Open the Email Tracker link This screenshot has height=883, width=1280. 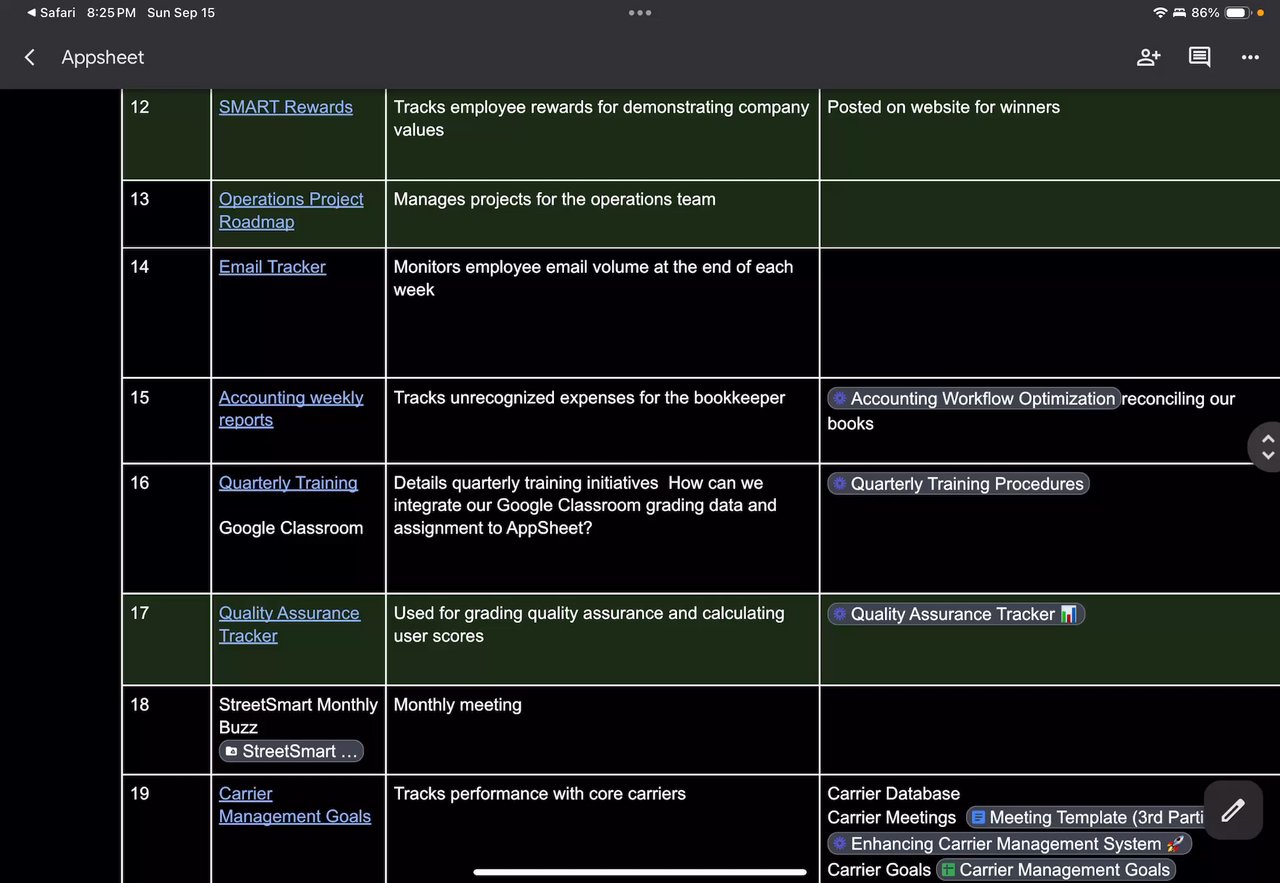pyautogui.click(x=272, y=267)
